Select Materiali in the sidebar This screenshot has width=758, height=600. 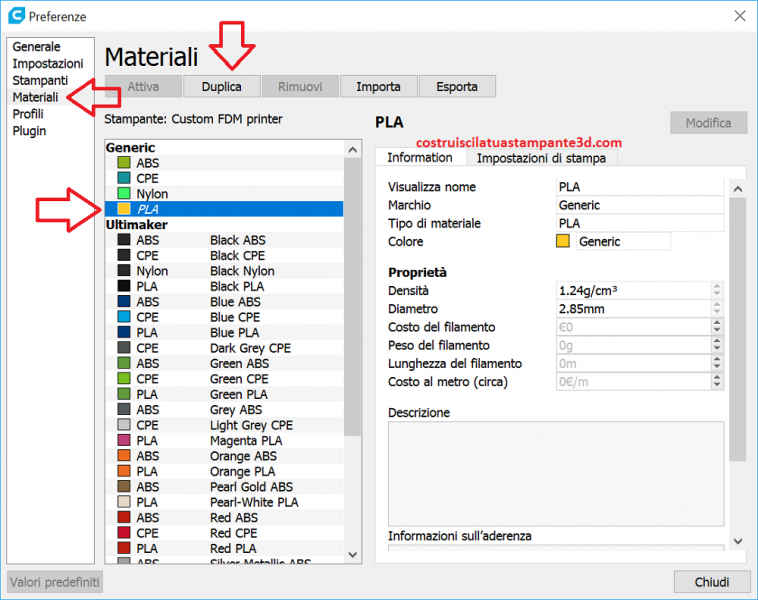[35, 97]
